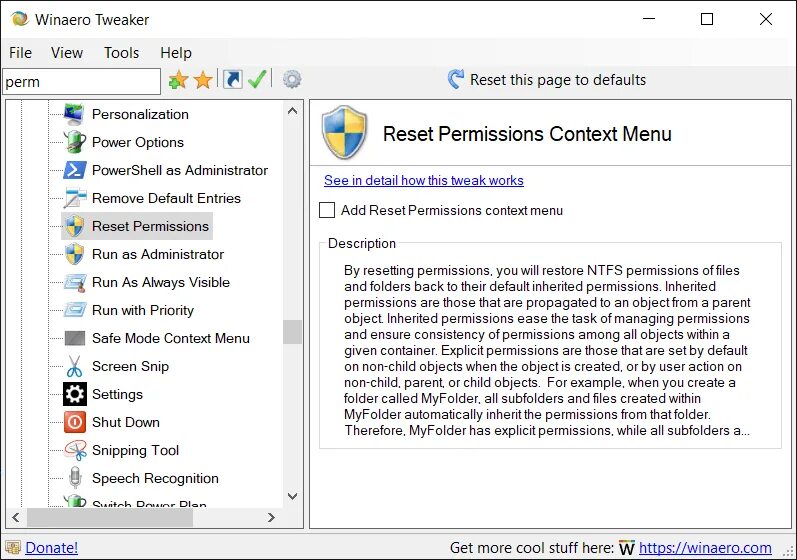The height and width of the screenshot is (560, 797).
Task: Click the Add to Bookmarks star icon
Action: coord(178,80)
